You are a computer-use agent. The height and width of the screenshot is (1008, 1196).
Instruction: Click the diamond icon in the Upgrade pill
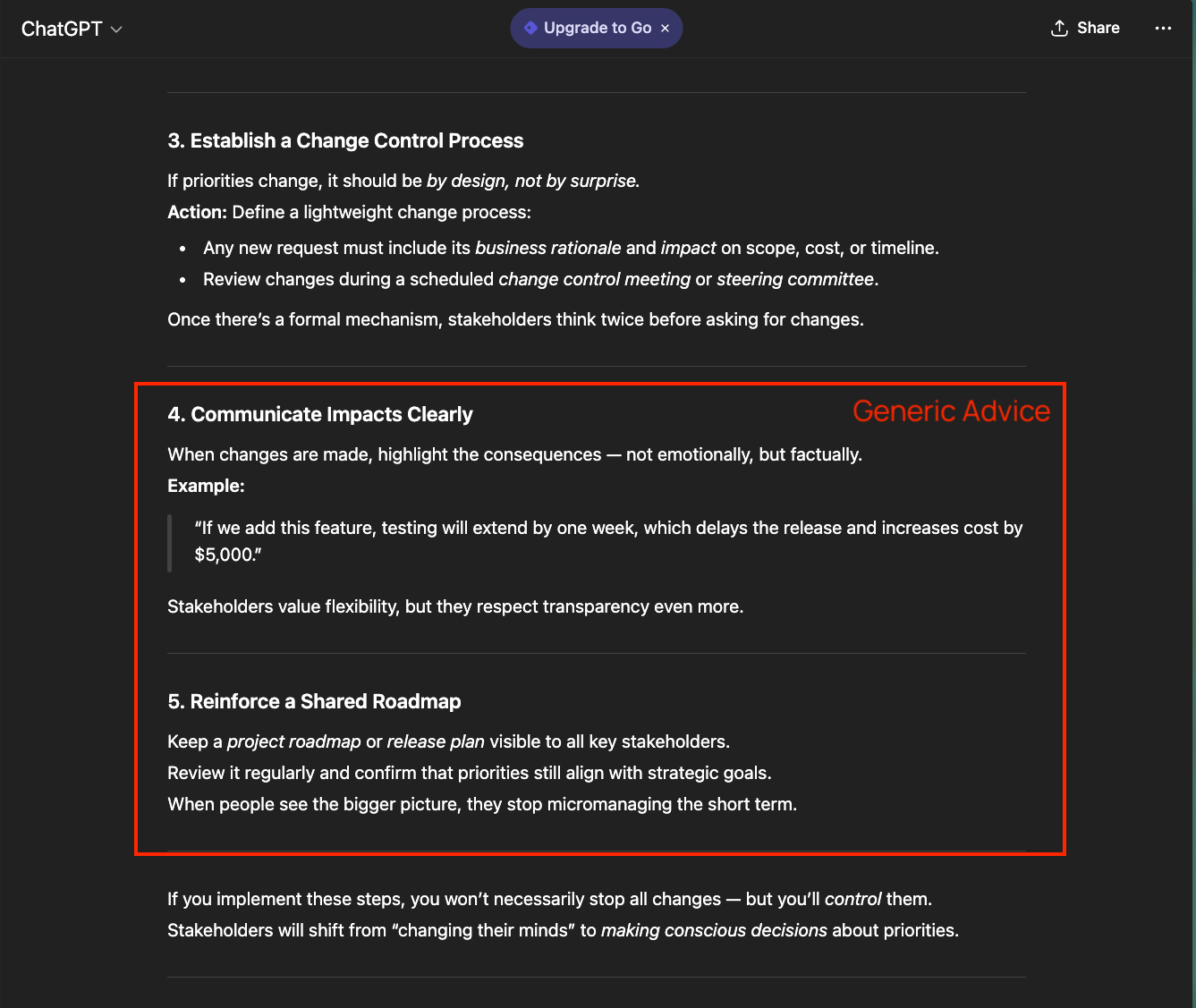(530, 28)
